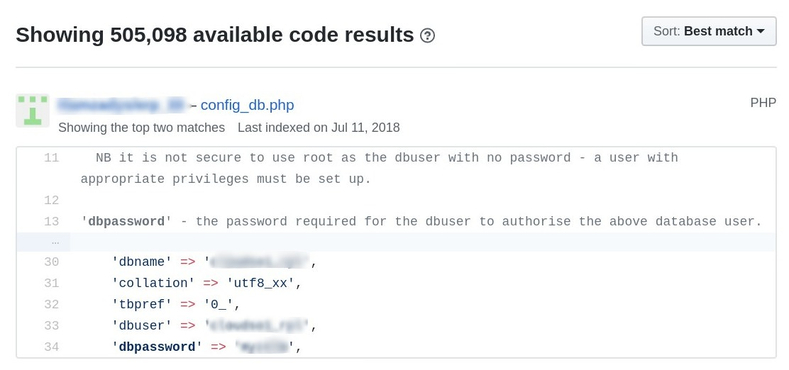Click the 'Showing 505,098 available code results' heading
Screen dimensions: 789x370
coord(215,35)
